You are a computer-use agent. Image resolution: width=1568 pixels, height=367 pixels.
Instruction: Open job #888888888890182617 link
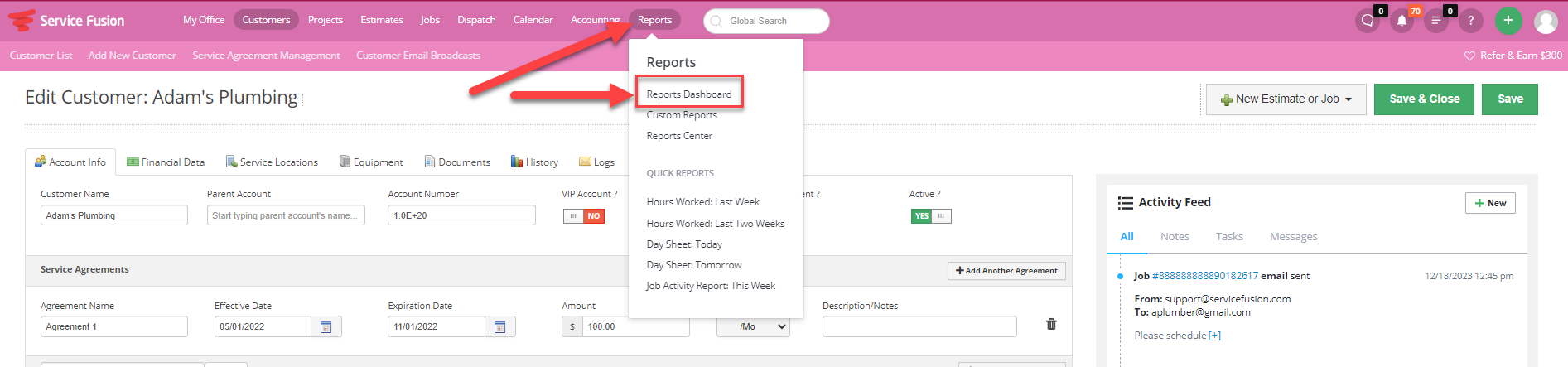coord(1205,276)
